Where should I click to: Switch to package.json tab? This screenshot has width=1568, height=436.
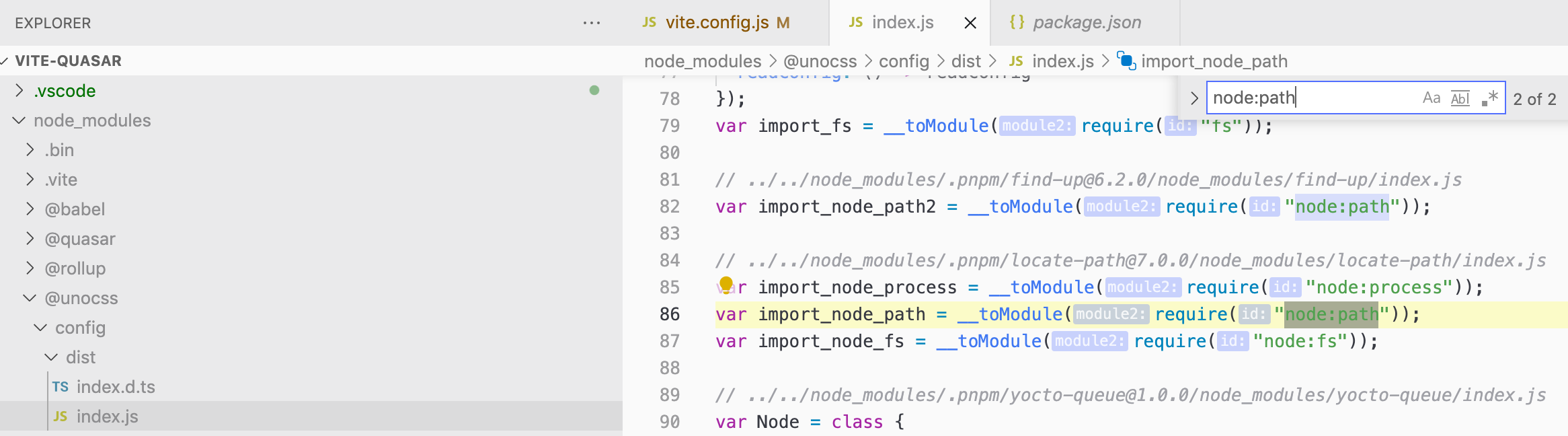pos(1087,23)
